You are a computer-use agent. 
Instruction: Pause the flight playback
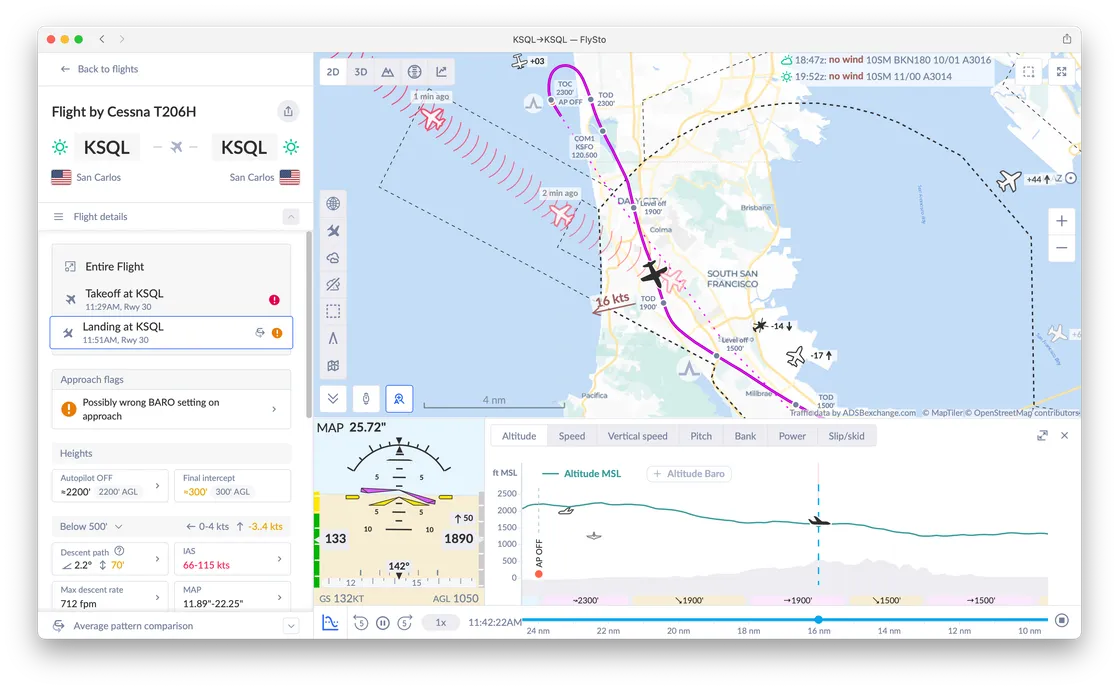pos(383,623)
